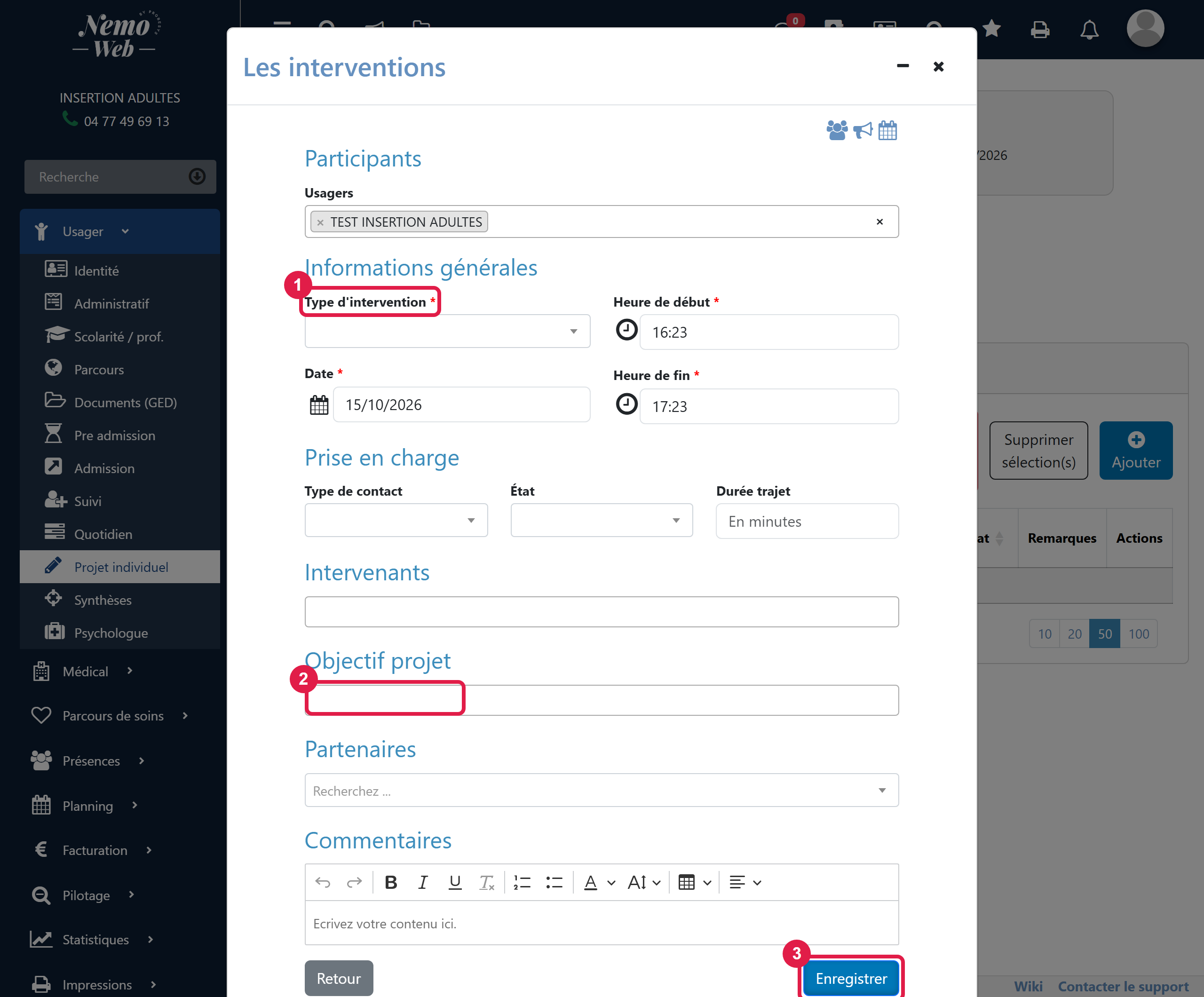Viewport: 1204px width, 997px height.
Task: Open the print icon in top bar
Action: point(1040,29)
